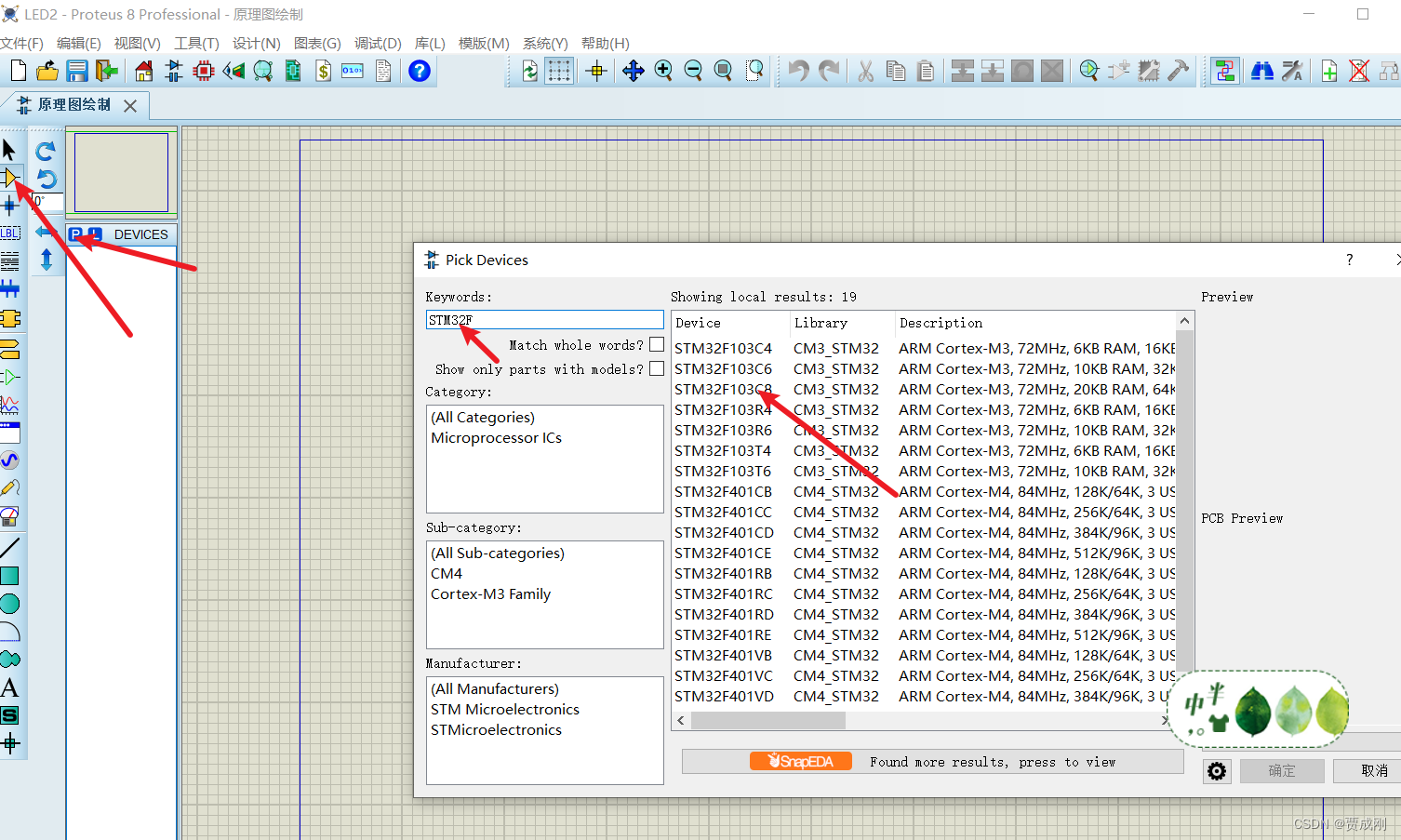The width and height of the screenshot is (1401, 840).
Task: Open 视图(V) menu
Action: (138, 43)
